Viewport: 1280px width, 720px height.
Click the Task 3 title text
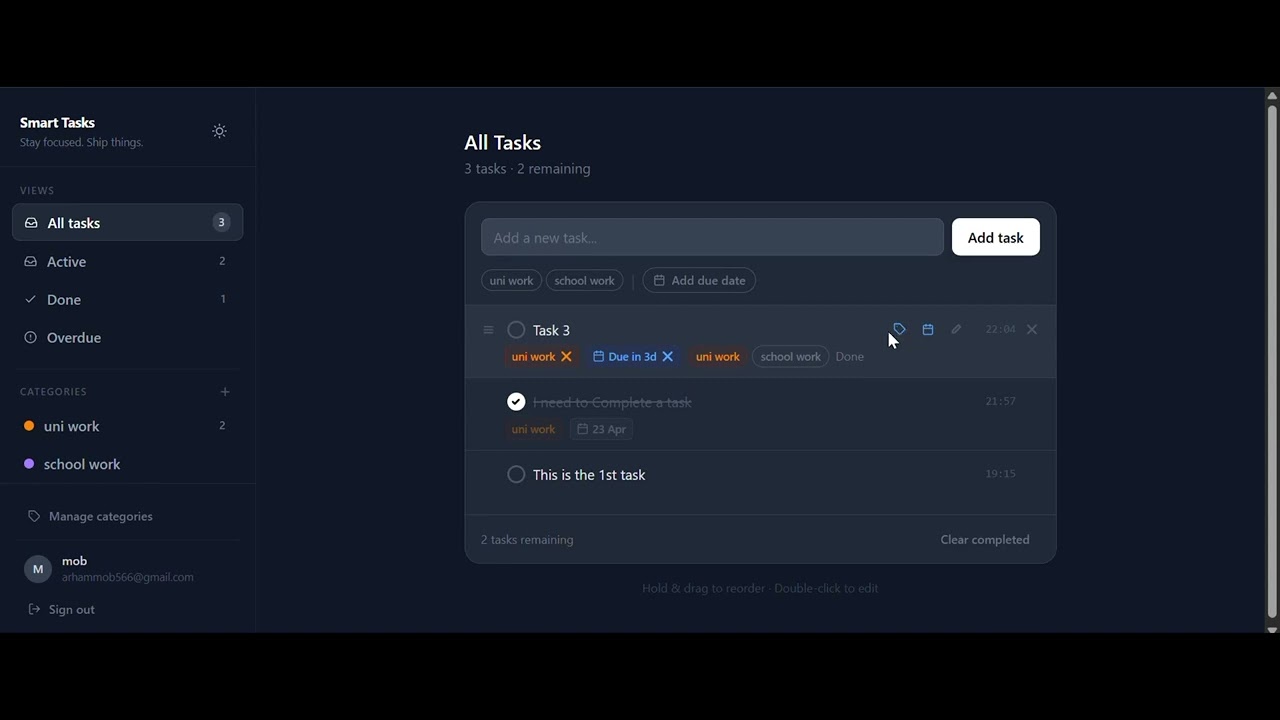(x=551, y=330)
